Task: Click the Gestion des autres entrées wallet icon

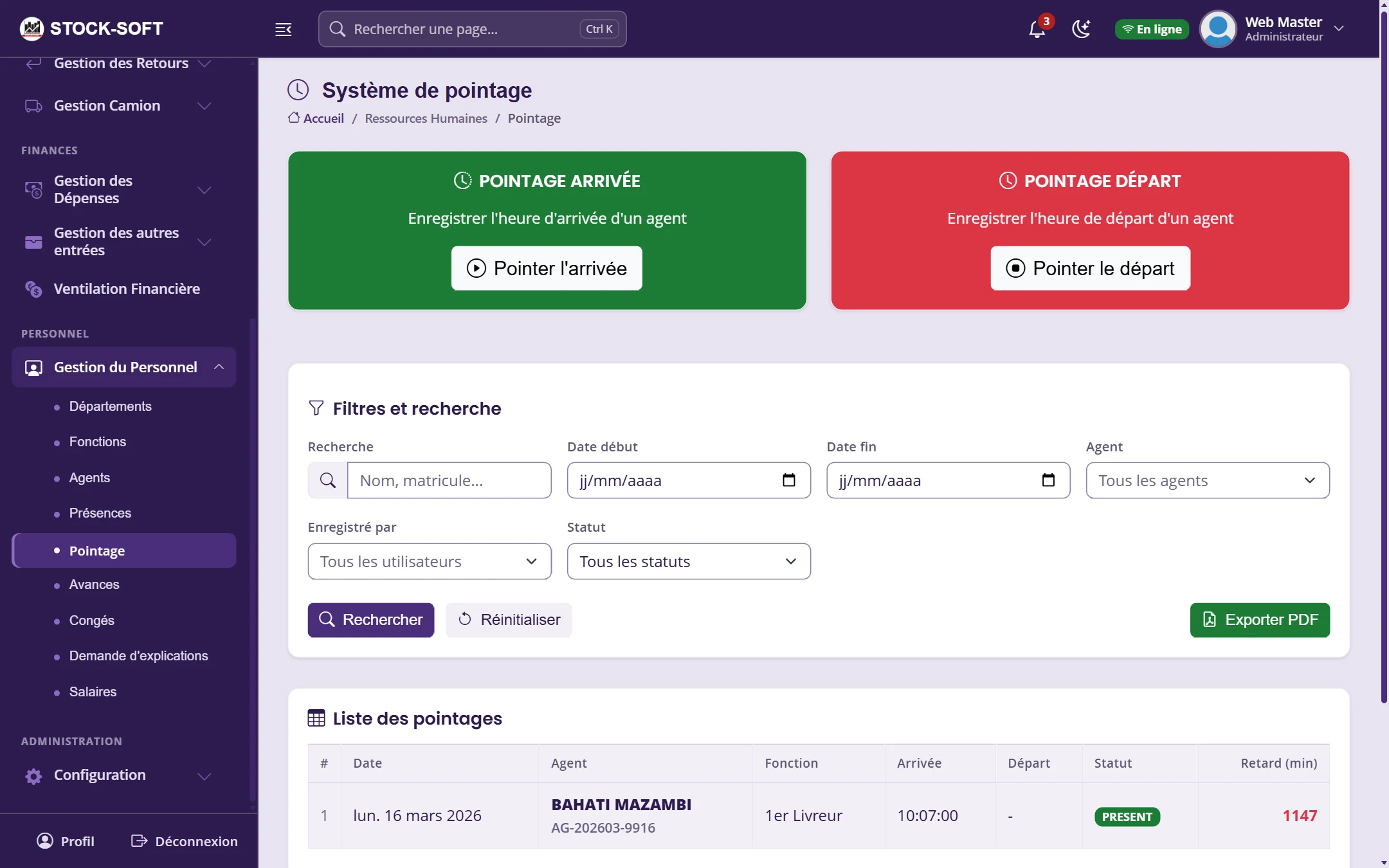Action: (33, 242)
